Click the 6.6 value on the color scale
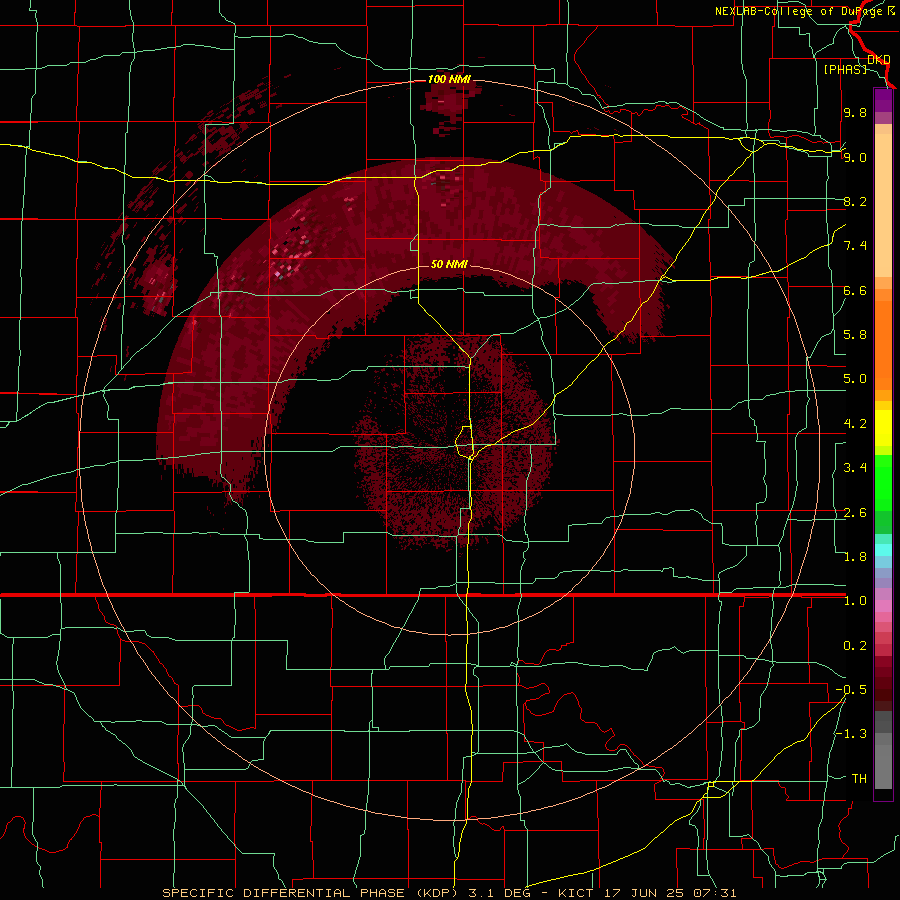The height and width of the screenshot is (900, 900). pos(855,290)
